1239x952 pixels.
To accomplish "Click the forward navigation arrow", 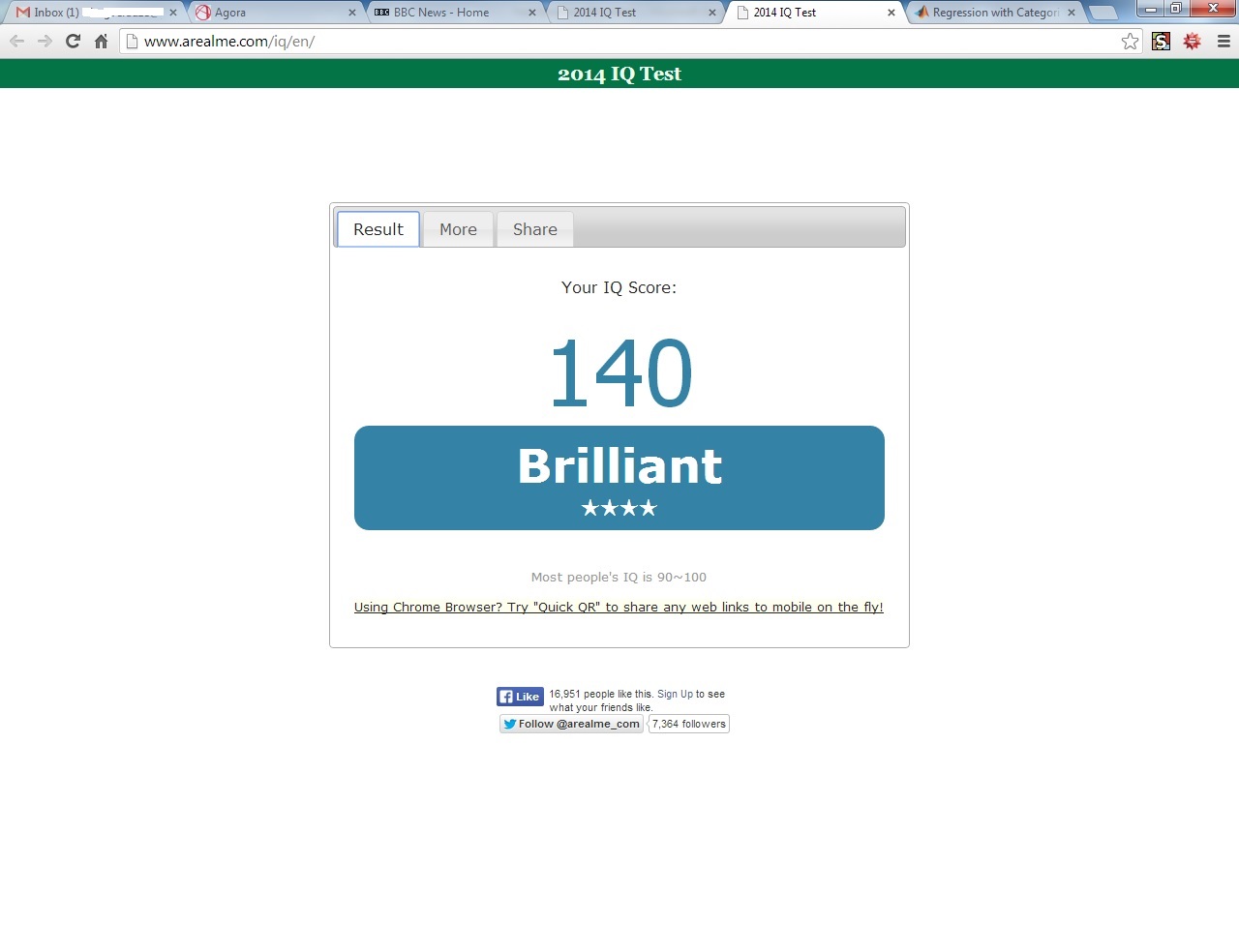I will 44,41.
